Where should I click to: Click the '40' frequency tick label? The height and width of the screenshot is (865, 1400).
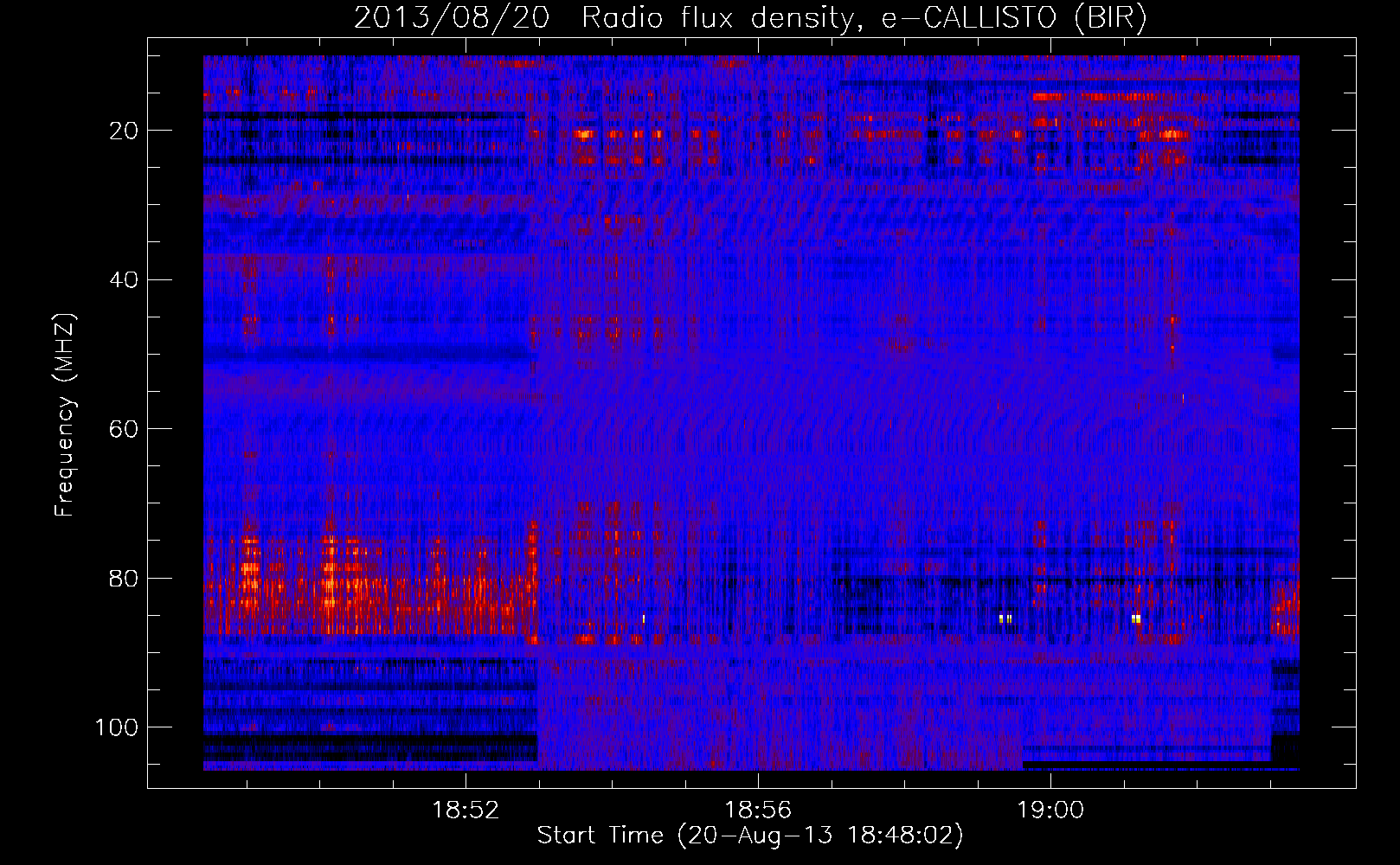pyautogui.click(x=124, y=280)
